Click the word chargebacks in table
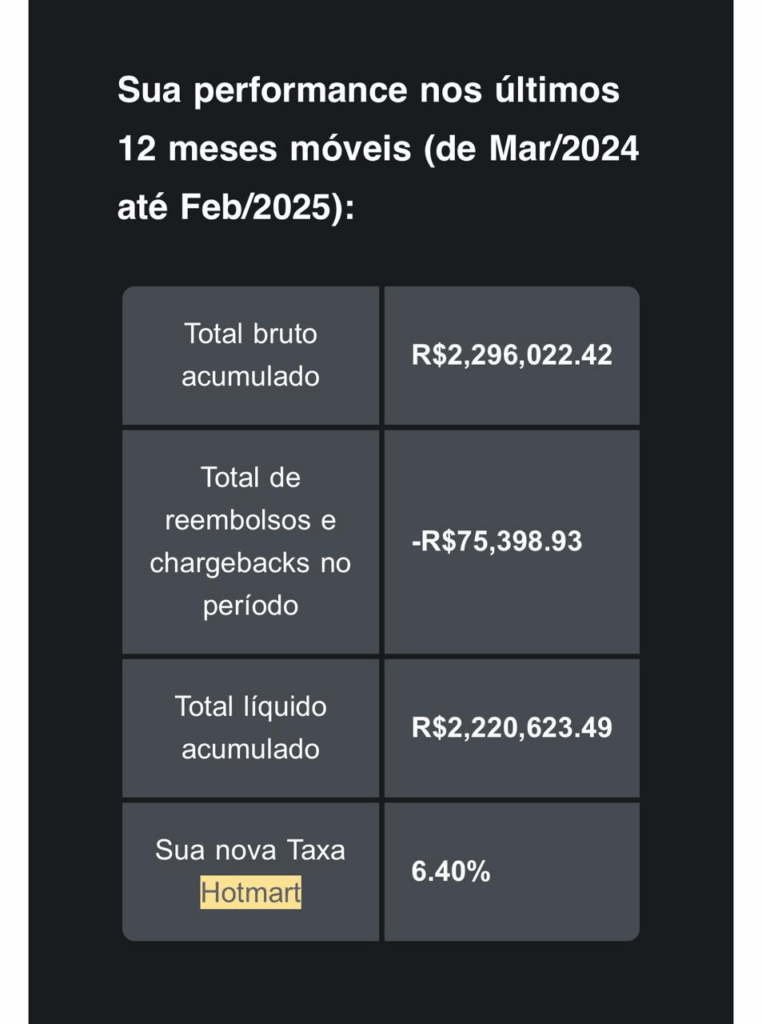Viewport: 762px width, 1024px height. pyautogui.click(x=229, y=563)
